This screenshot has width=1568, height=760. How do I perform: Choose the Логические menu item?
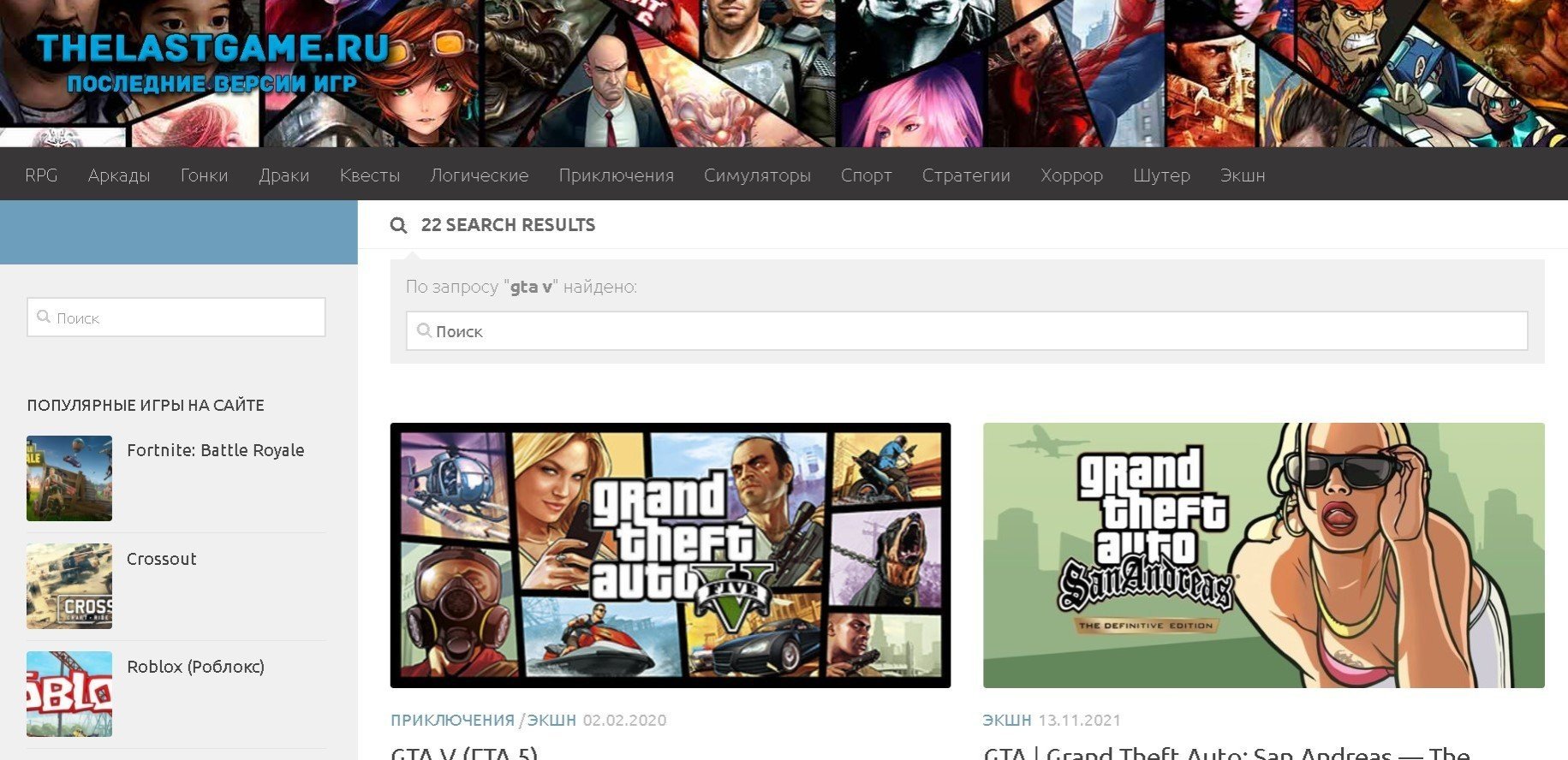480,175
